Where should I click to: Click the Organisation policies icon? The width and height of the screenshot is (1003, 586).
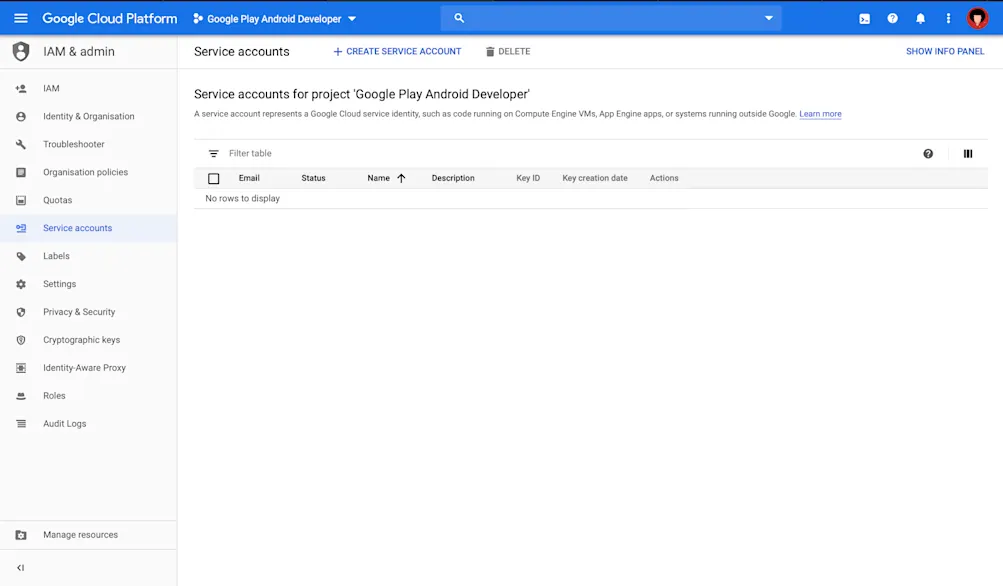pos(20,172)
